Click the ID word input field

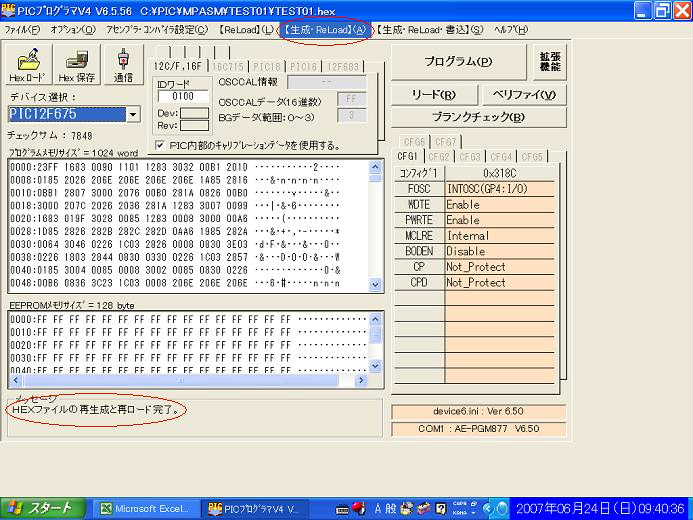pyautogui.click(x=183, y=96)
